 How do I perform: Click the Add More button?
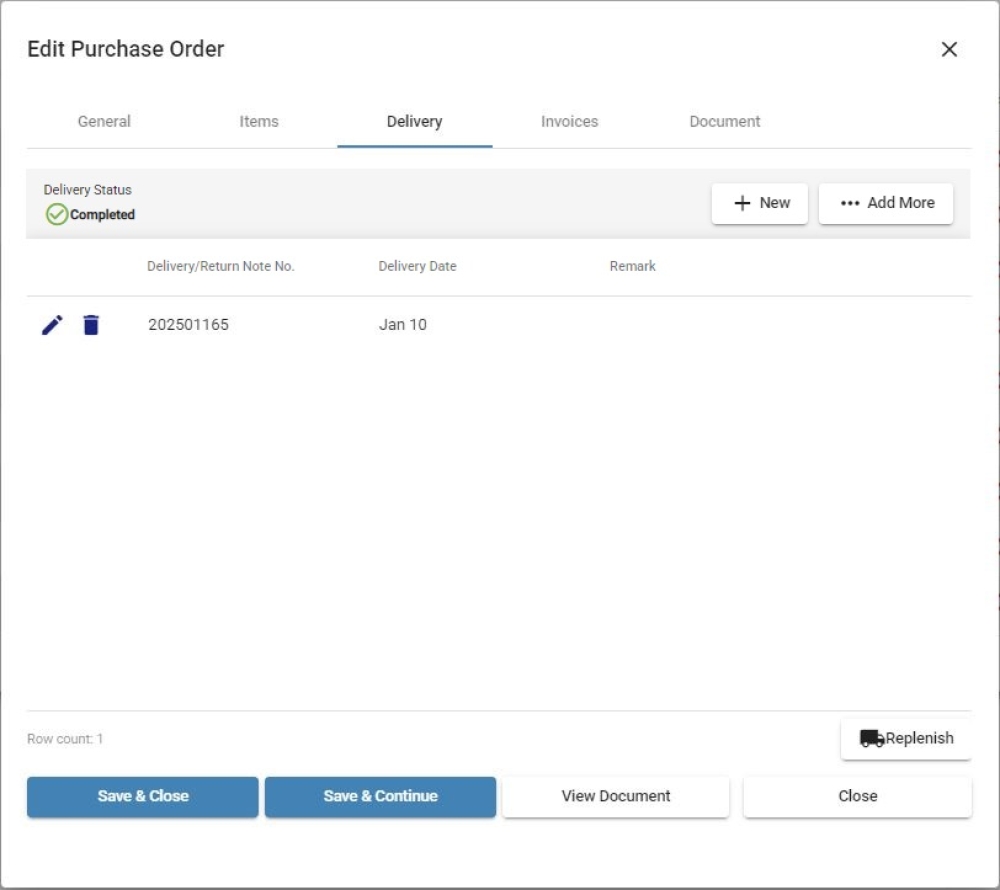pyautogui.click(x=886, y=203)
